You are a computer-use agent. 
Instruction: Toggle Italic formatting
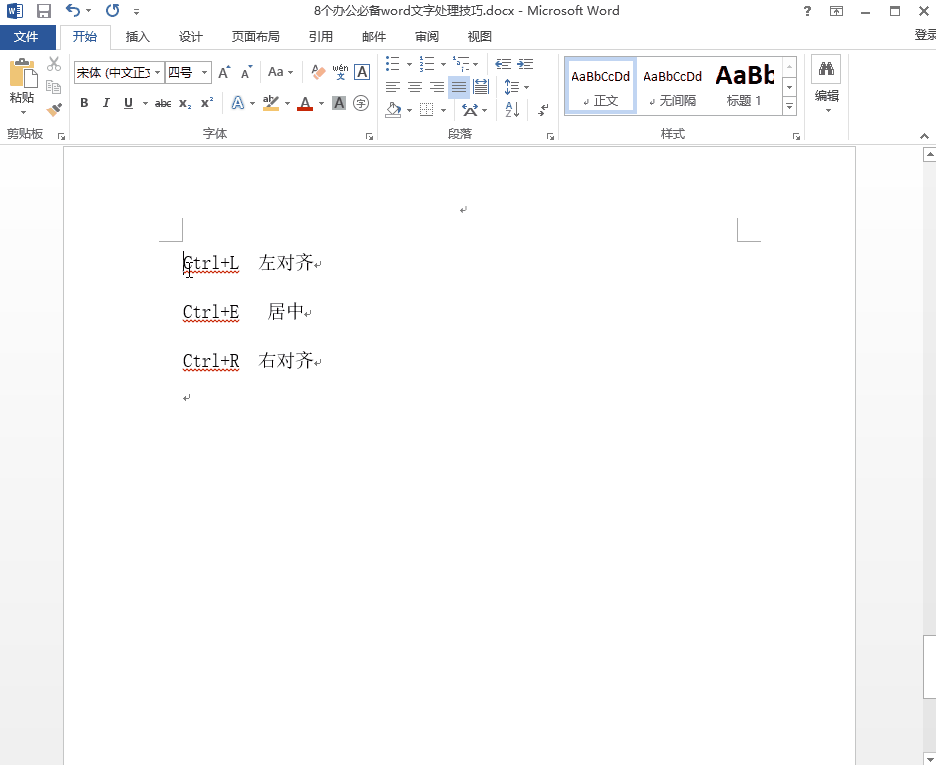tap(106, 103)
